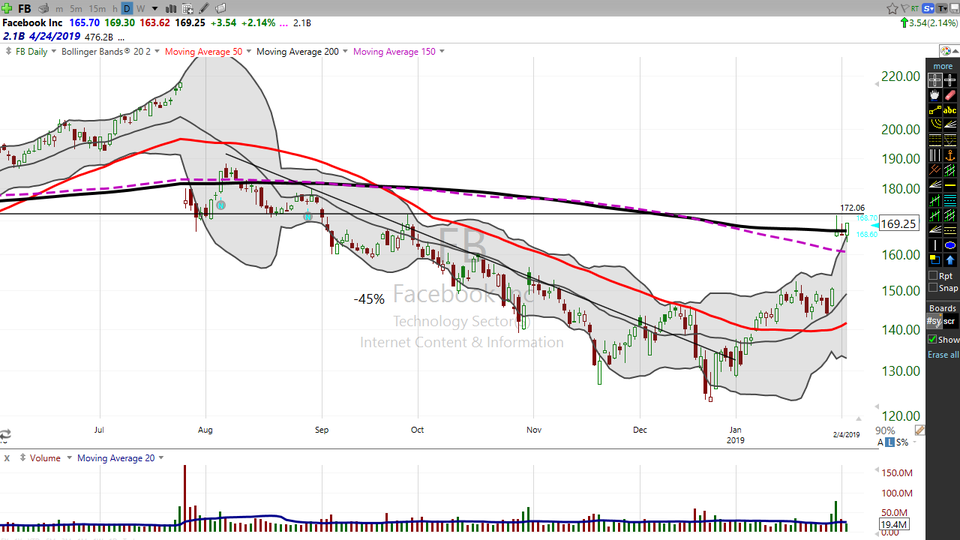This screenshot has height=540, width=960.
Task: Select the pitchfork tool
Action: tap(935, 170)
